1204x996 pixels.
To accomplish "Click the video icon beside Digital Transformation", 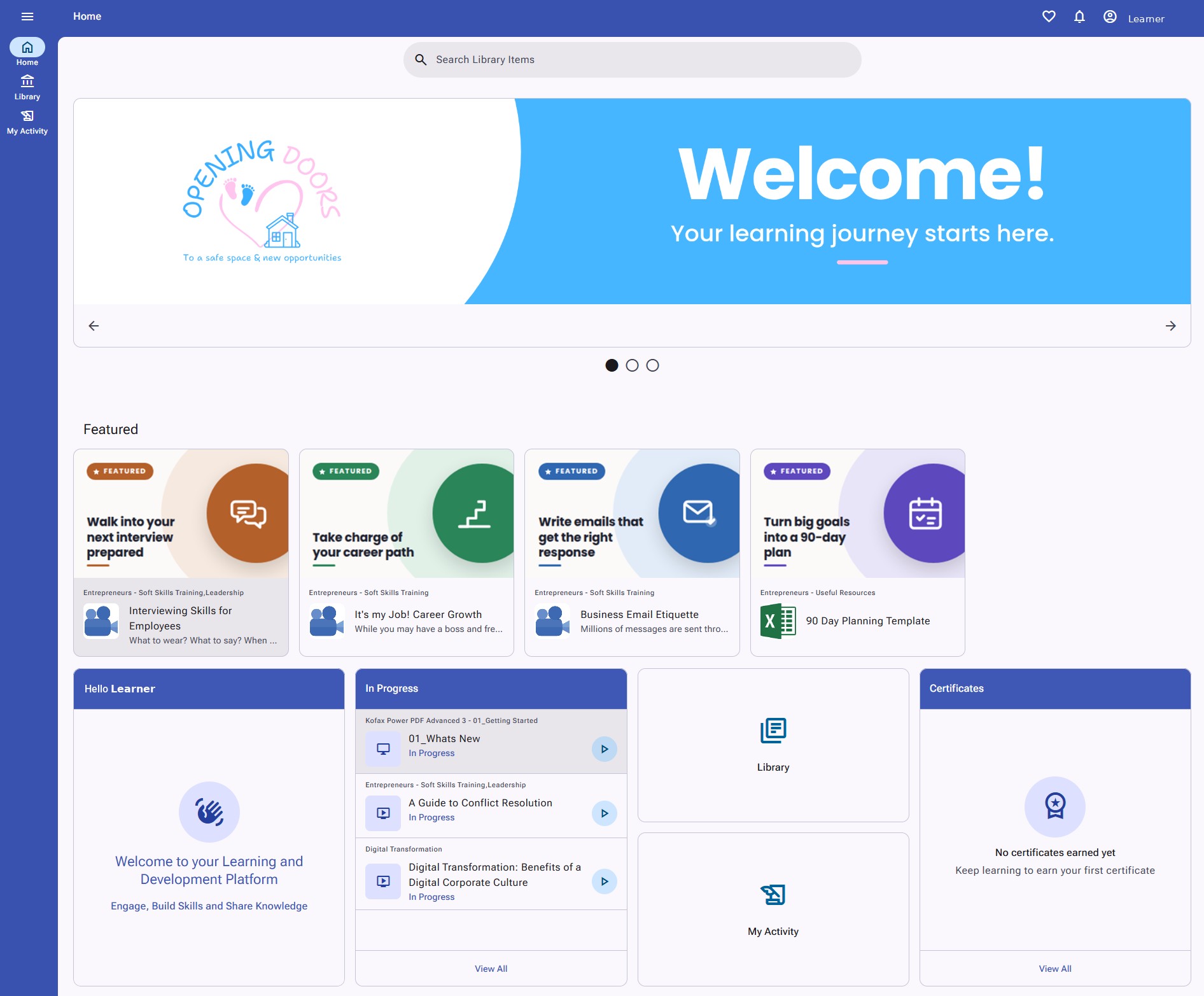I will pos(383,881).
